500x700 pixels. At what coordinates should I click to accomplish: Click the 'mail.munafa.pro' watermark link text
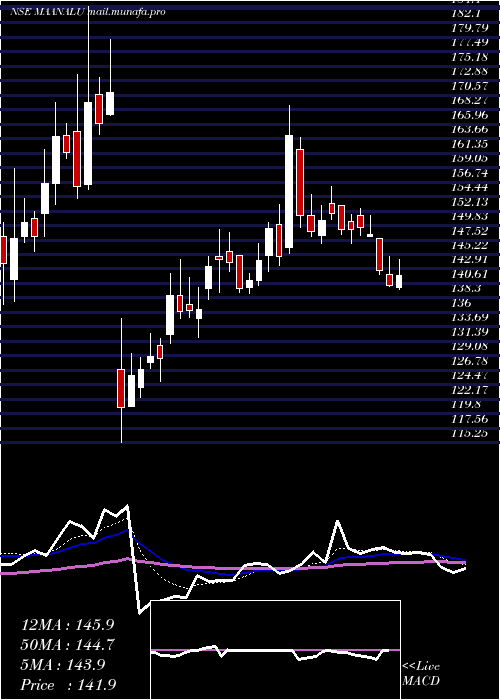pyautogui.click(x=127, y=12)
